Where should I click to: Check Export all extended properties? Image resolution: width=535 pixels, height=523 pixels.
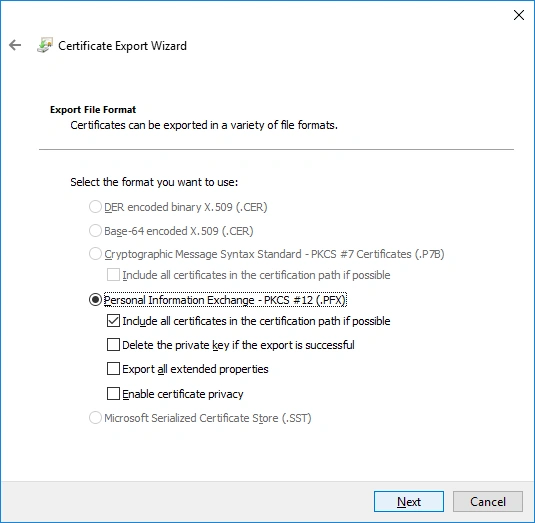click(113, 369)
